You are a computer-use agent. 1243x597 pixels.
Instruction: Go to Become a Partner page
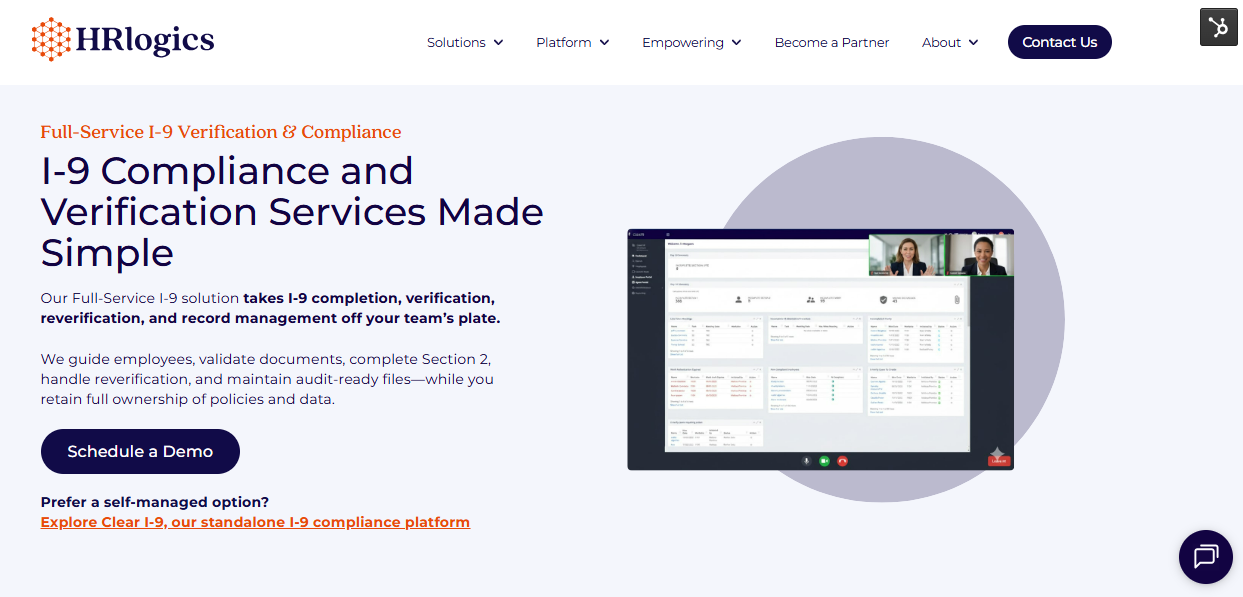coord(831,42)
